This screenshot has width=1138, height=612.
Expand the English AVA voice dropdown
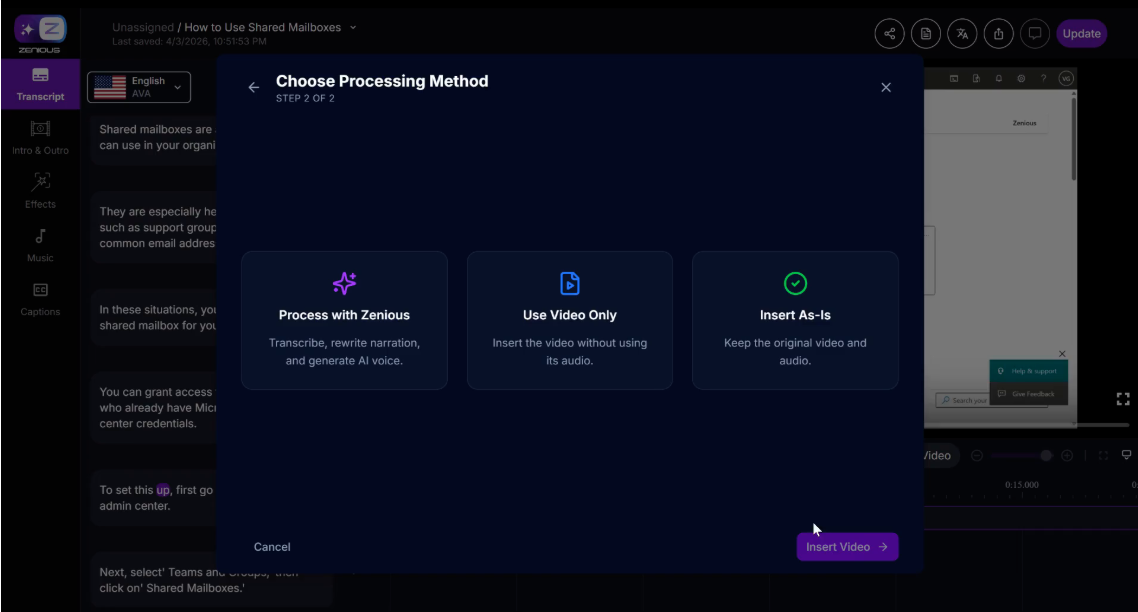tap(139, 88)
